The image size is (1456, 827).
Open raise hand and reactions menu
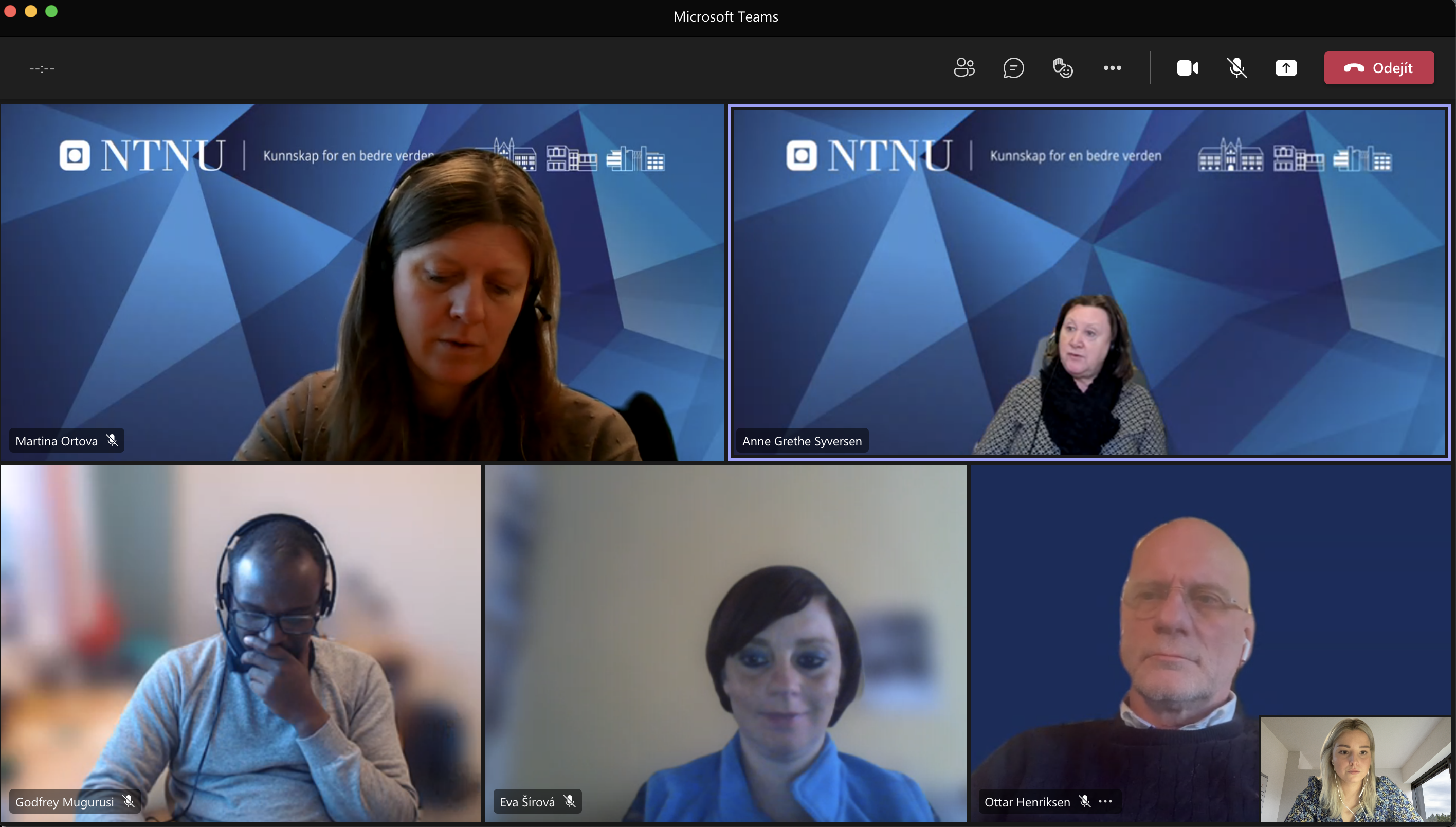click(1063, 68)
